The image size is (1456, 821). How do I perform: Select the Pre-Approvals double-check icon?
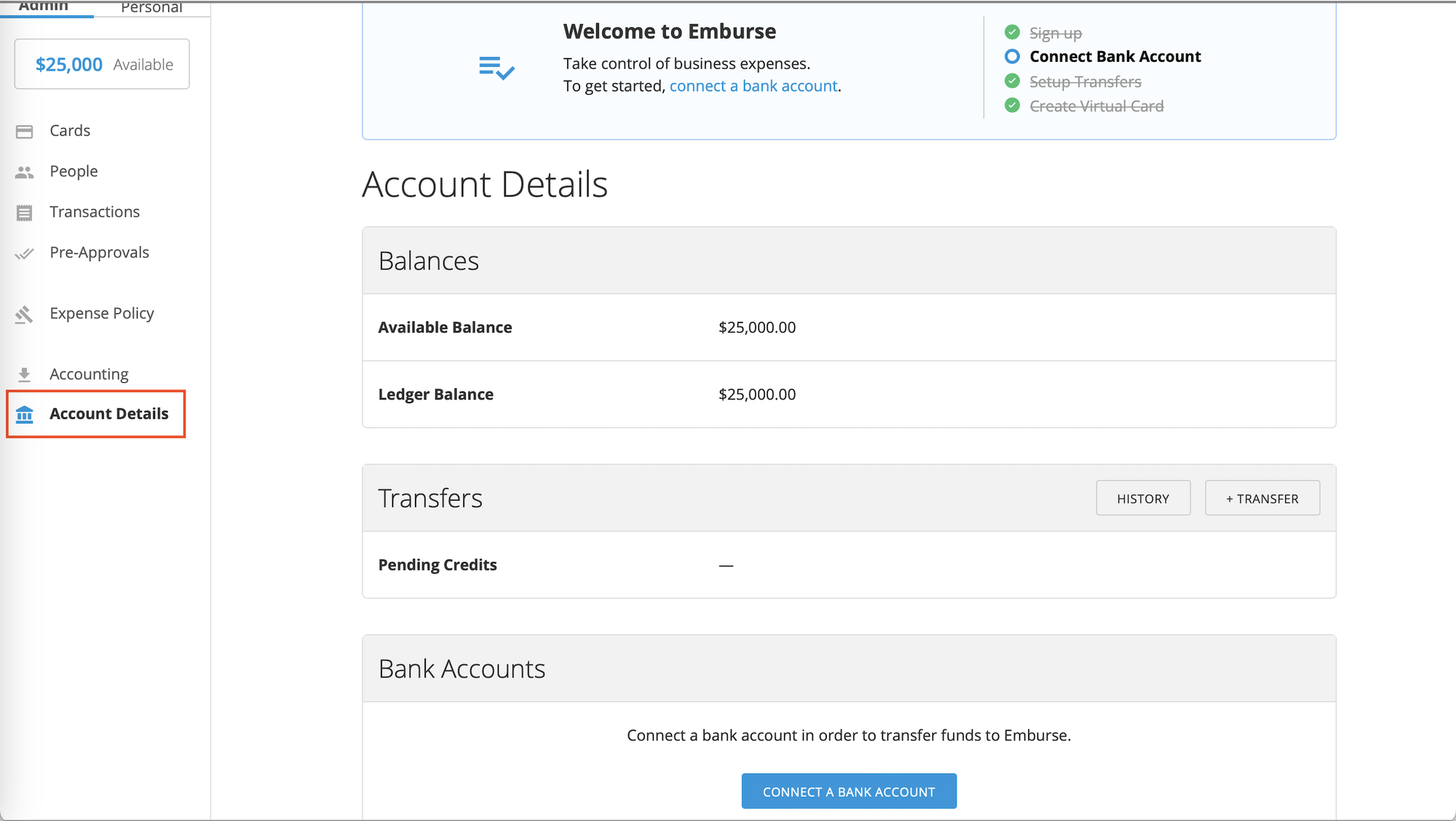click(x=24, y=253)
